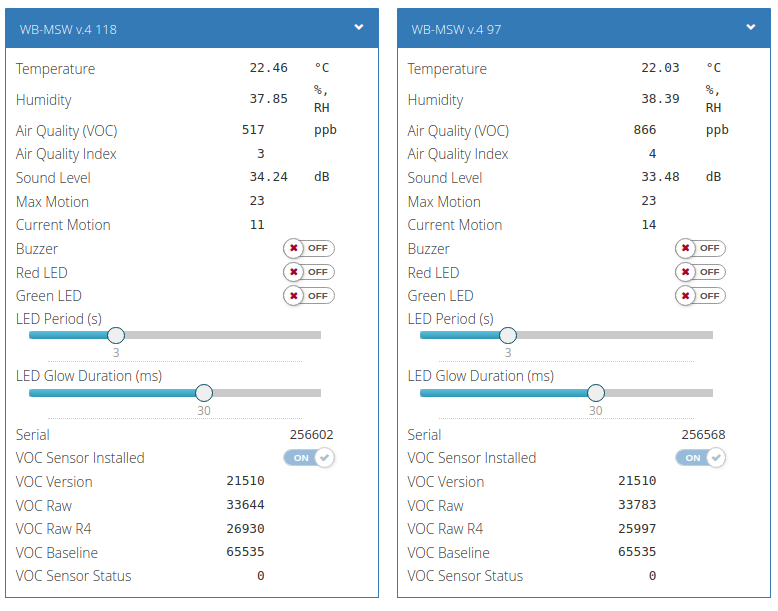Viewport: 778px width, 611px height.
Task: Click the WB-MSW v.4 97 panel title
Action: coord(456,30)
